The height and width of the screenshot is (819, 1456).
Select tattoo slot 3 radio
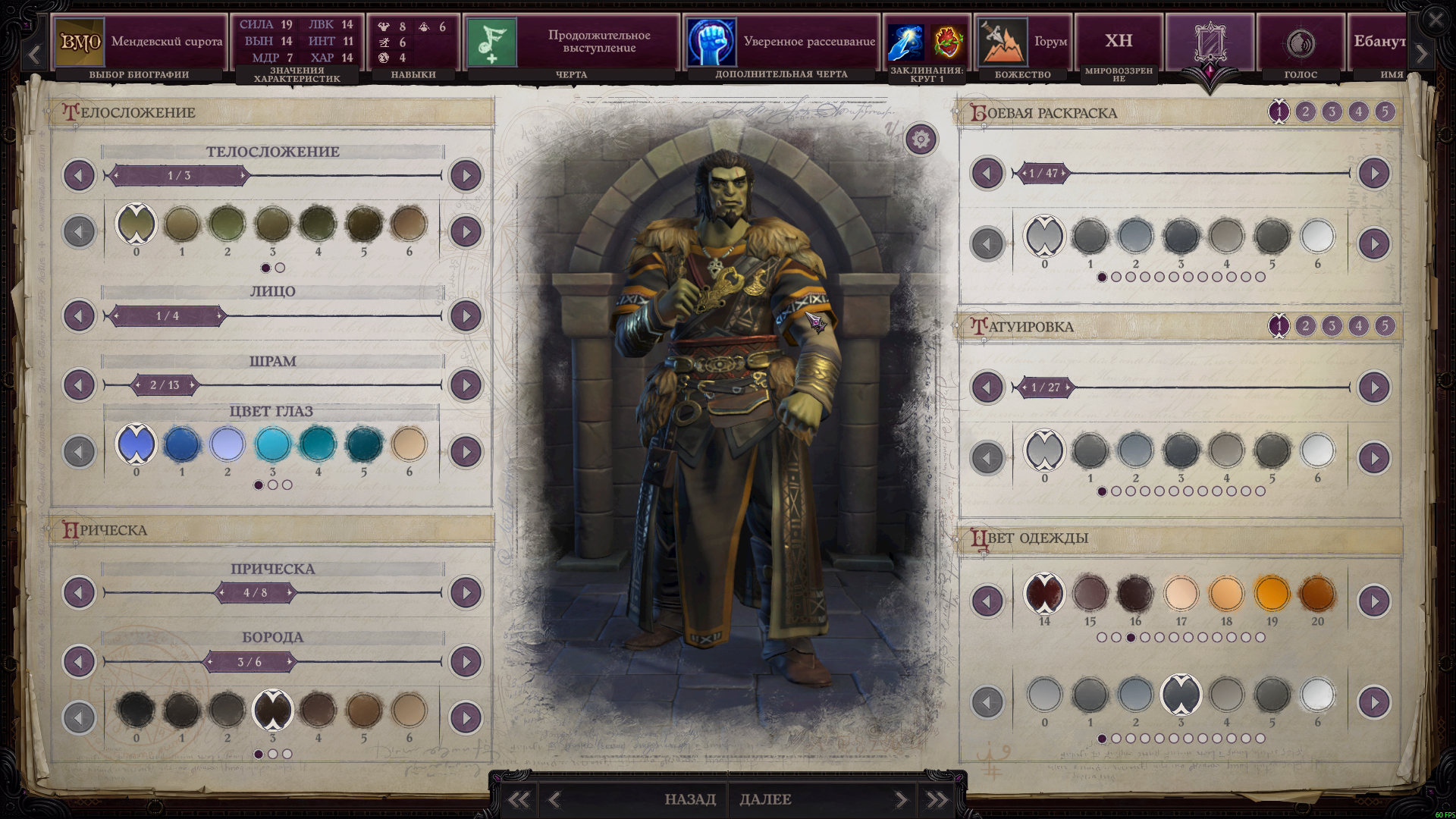pyautogui.click(x=1332, y=326)
